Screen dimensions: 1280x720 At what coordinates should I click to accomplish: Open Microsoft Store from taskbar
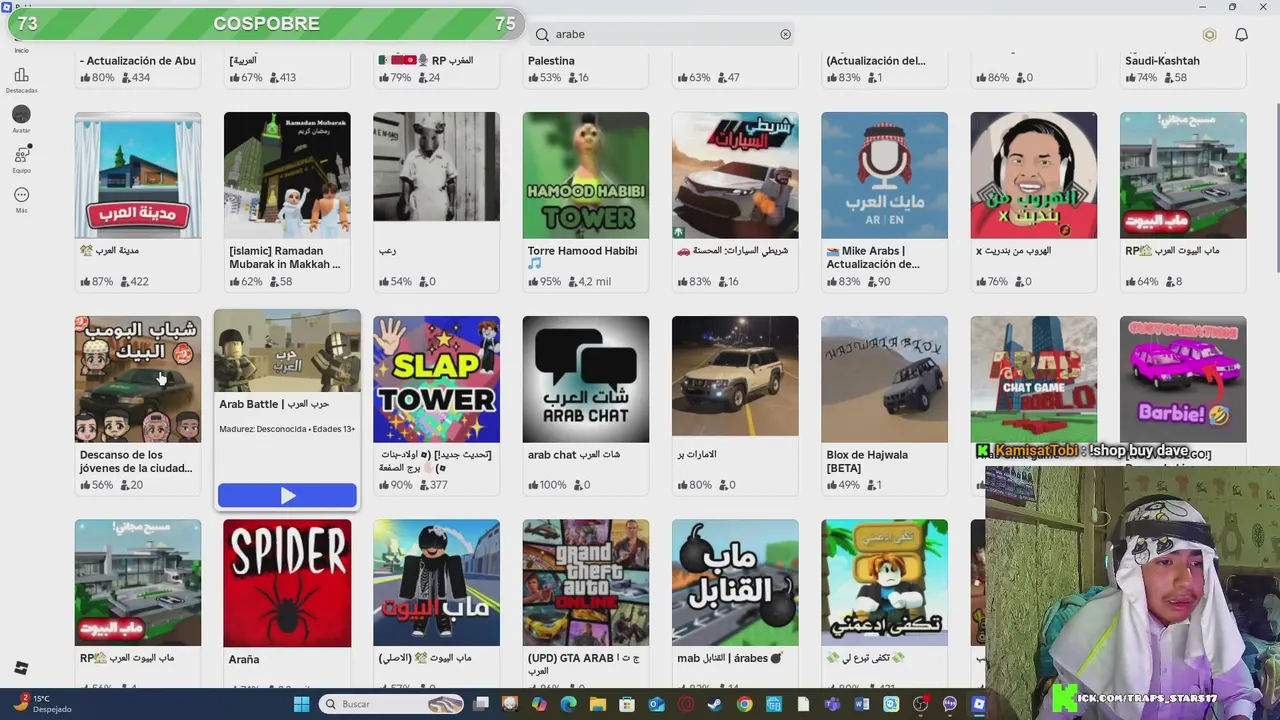[x=626, y=704]
